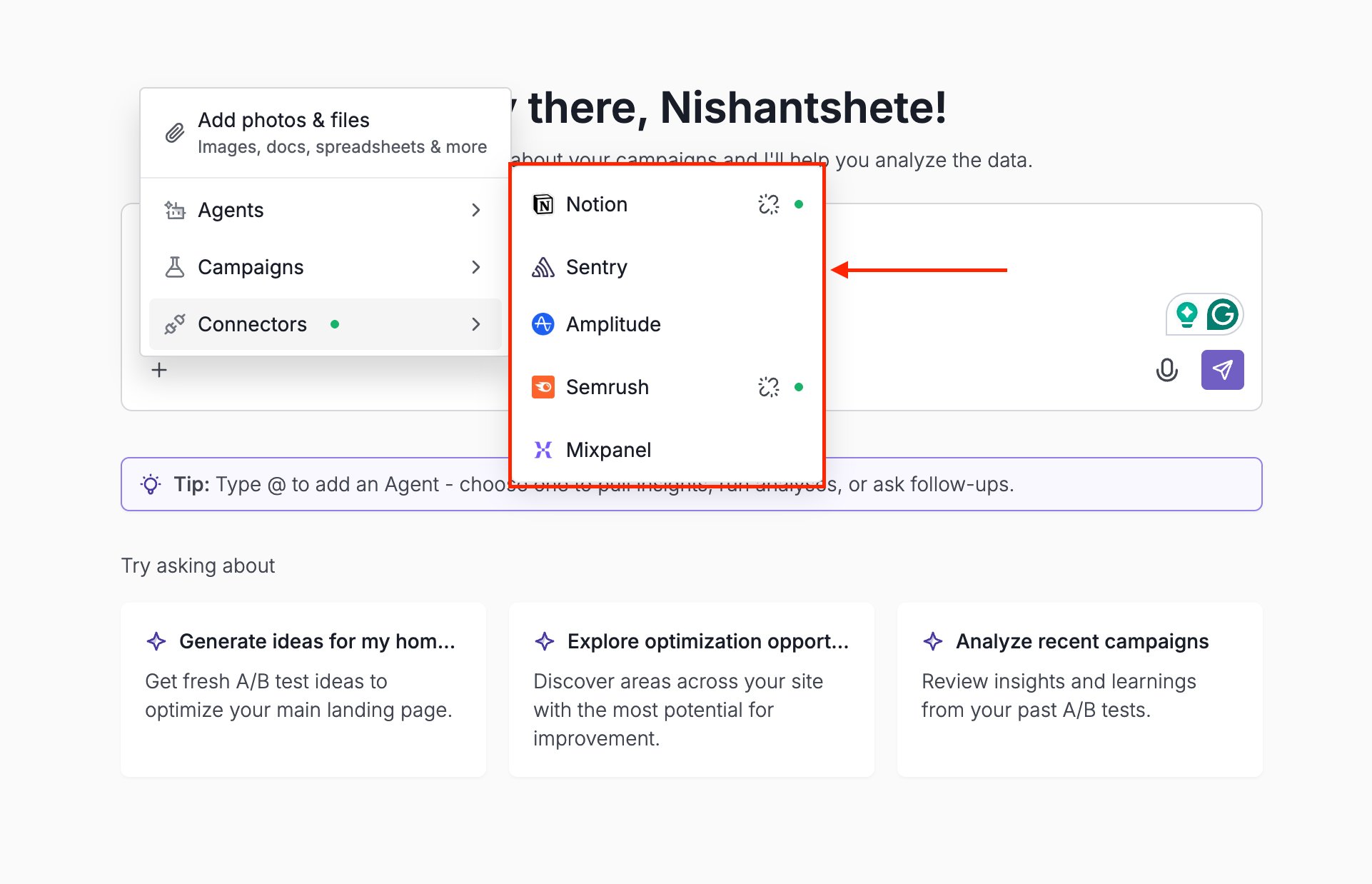Click the Connectors plug icon
Viewport: 1372px width, 884px height.
[x=175, y=324]
